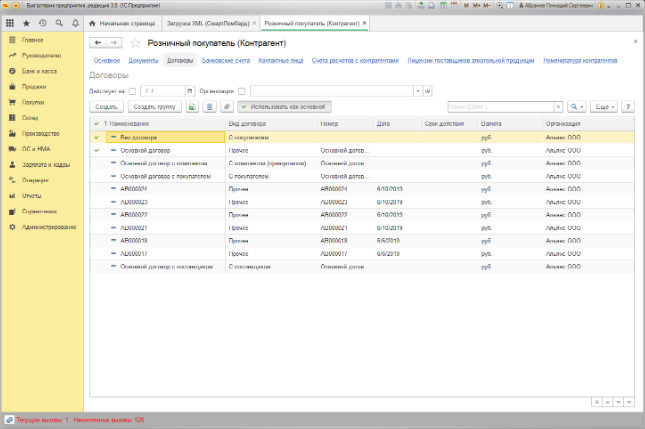
Task: Open the notifications bell icon
Action: [75, 23]
